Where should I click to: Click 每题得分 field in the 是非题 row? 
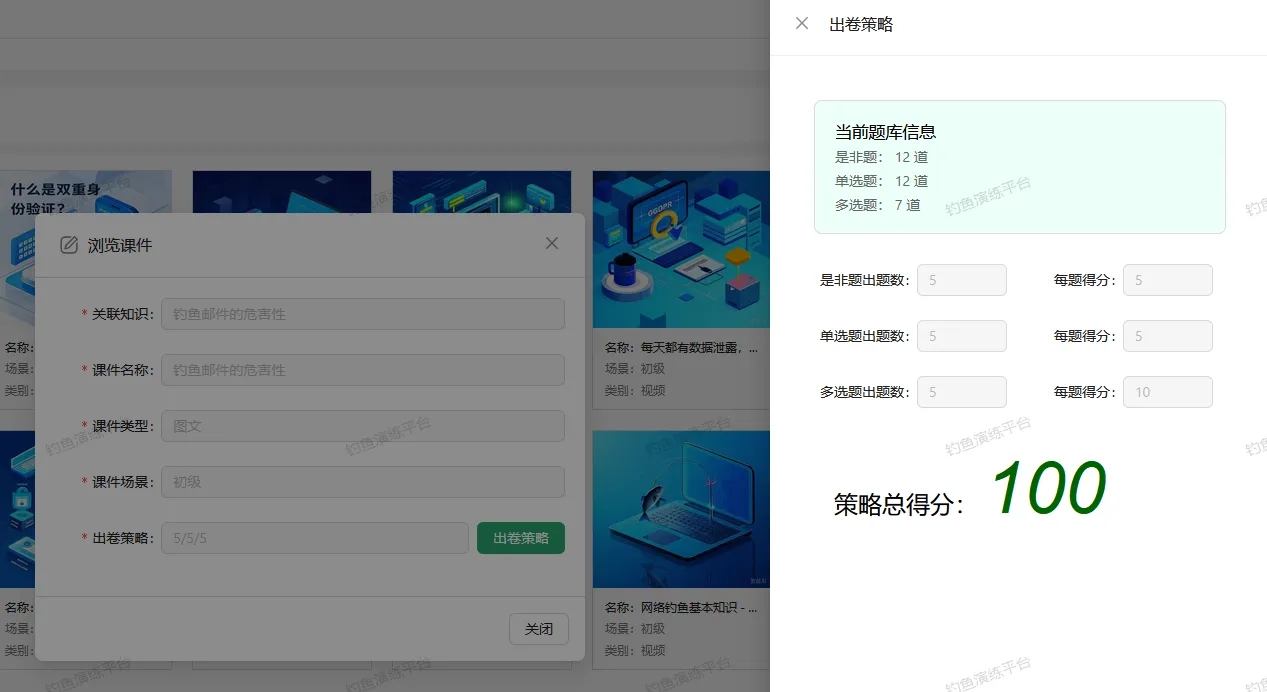click(1167, 280)
